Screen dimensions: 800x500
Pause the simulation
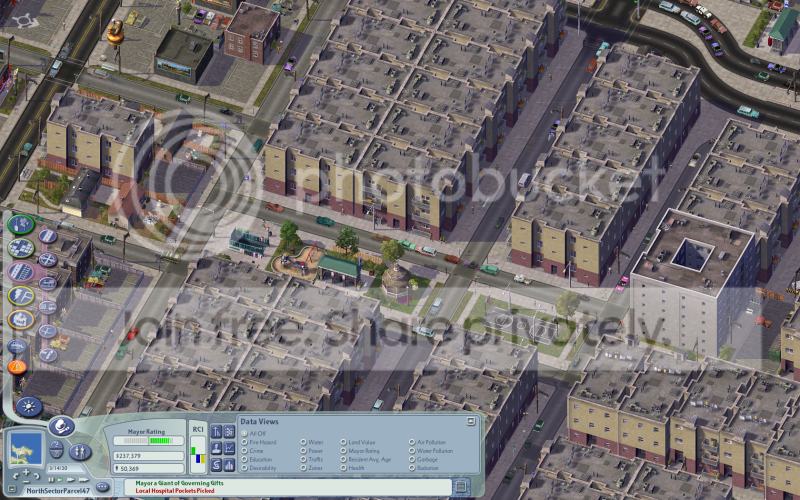point(51,480)
